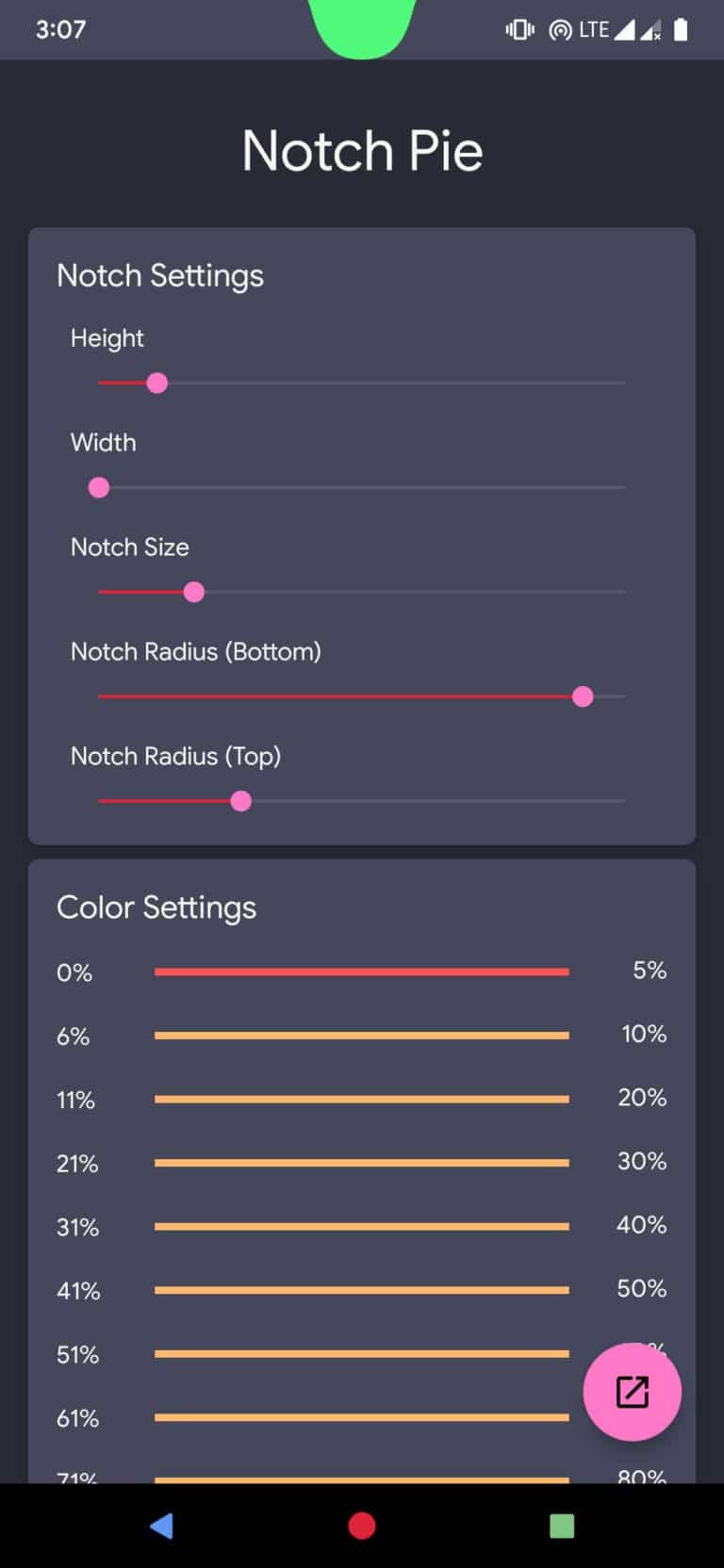724x1568 pixels.
Task: Tap the red home navigation circle
Action: point(362,1526)
